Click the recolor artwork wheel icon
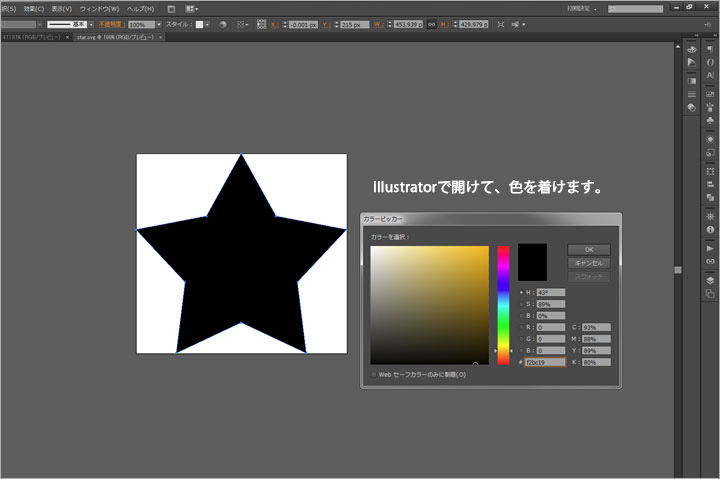Image resolution: width=720 pixels, height=479 pixels. [223, 24]
